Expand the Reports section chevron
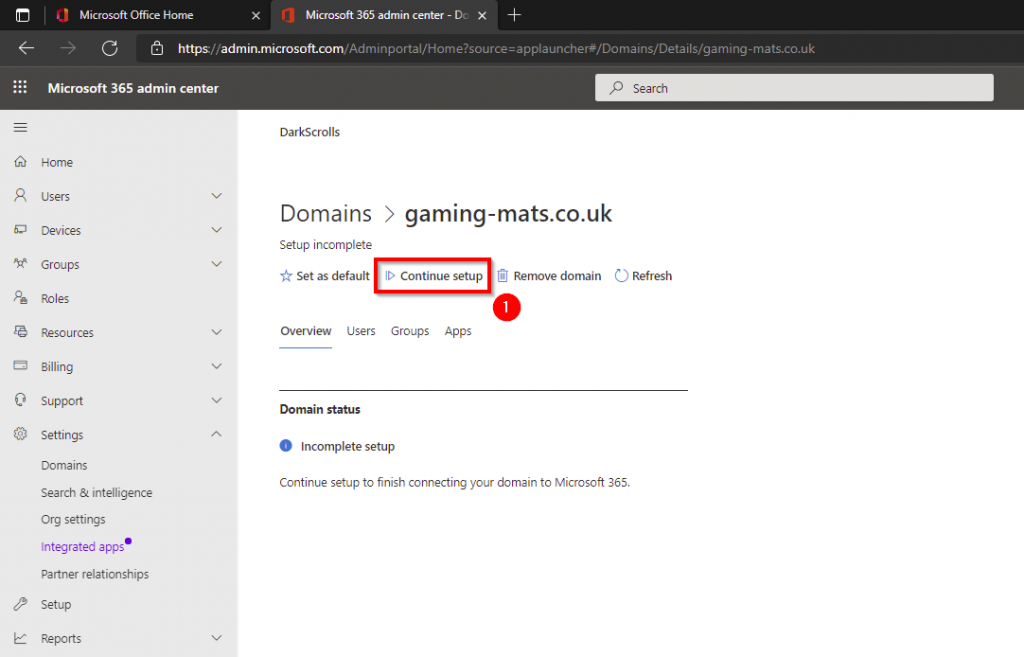Image resolution: width=1024 pixels, height=657 pixels. (x=216, y=638)
